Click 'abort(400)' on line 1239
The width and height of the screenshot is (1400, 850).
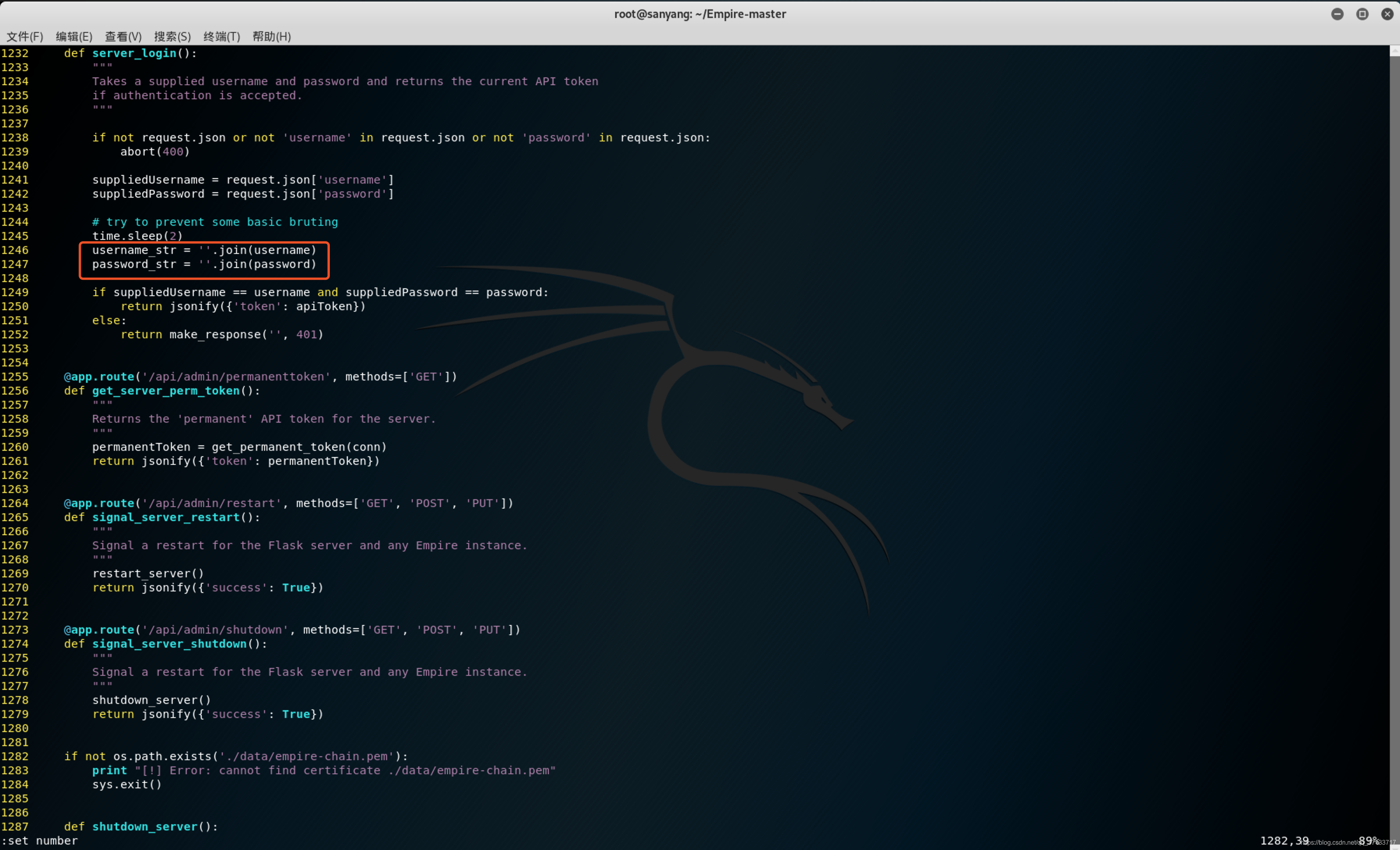pos(154,152)
